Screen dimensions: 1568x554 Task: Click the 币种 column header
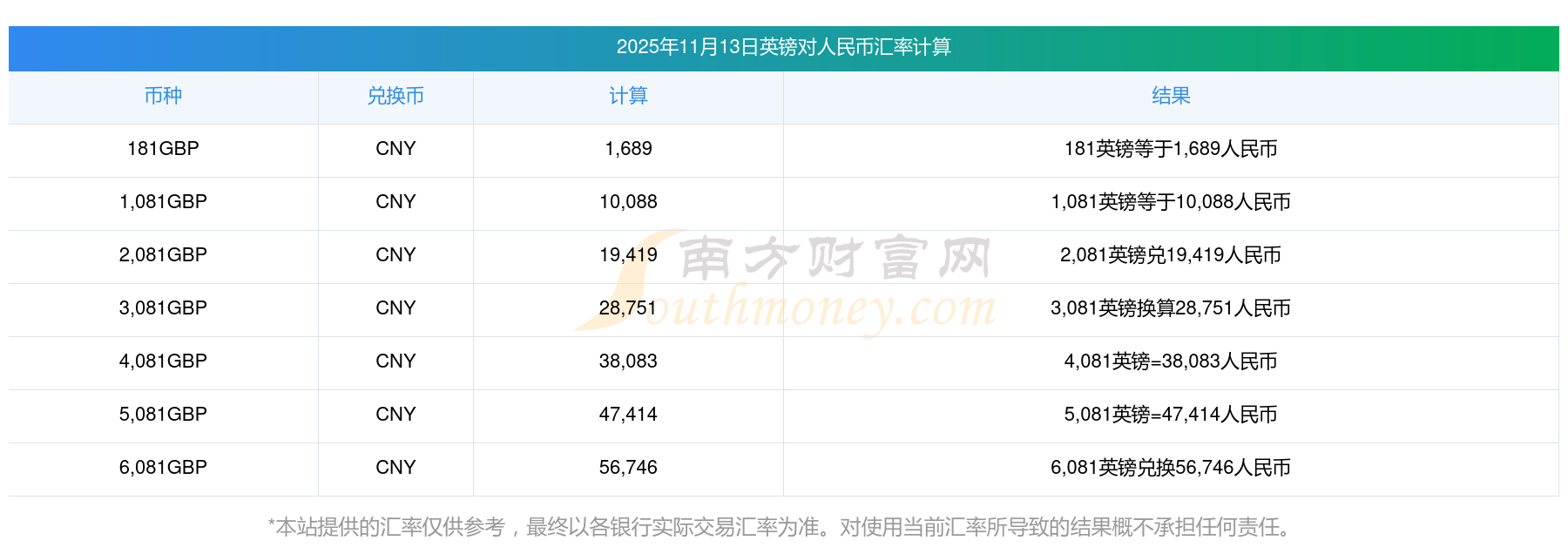tap(163, 96)
